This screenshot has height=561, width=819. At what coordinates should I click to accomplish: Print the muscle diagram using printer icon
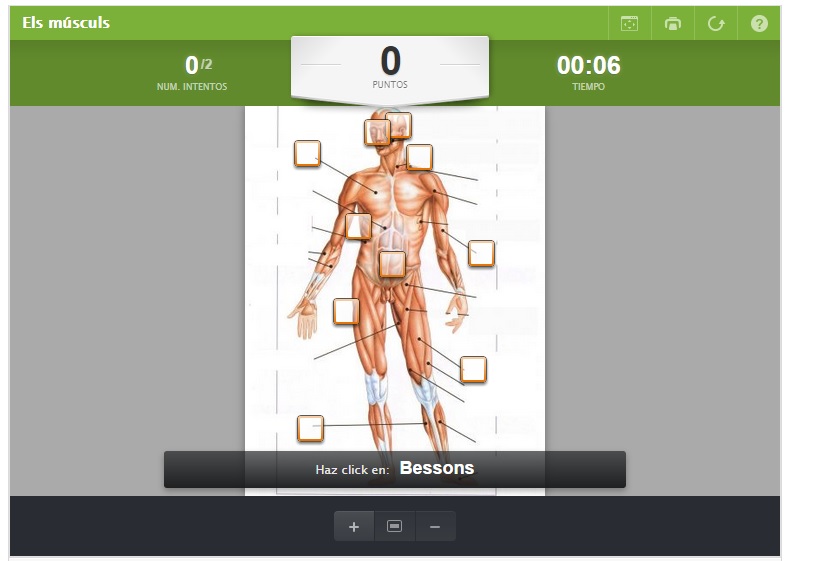[673, 24]
